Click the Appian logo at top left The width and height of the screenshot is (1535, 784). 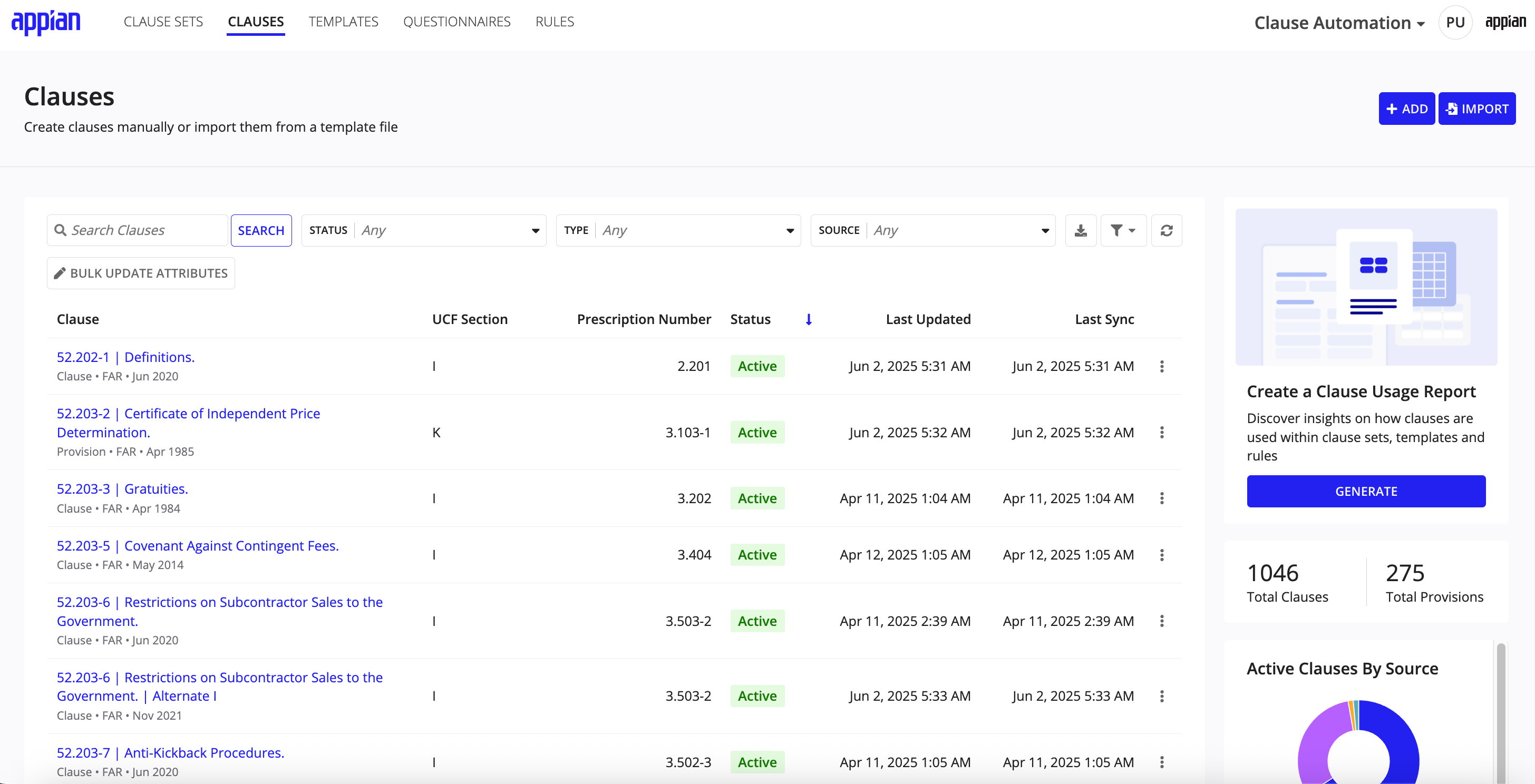click(x=46, y=23)
